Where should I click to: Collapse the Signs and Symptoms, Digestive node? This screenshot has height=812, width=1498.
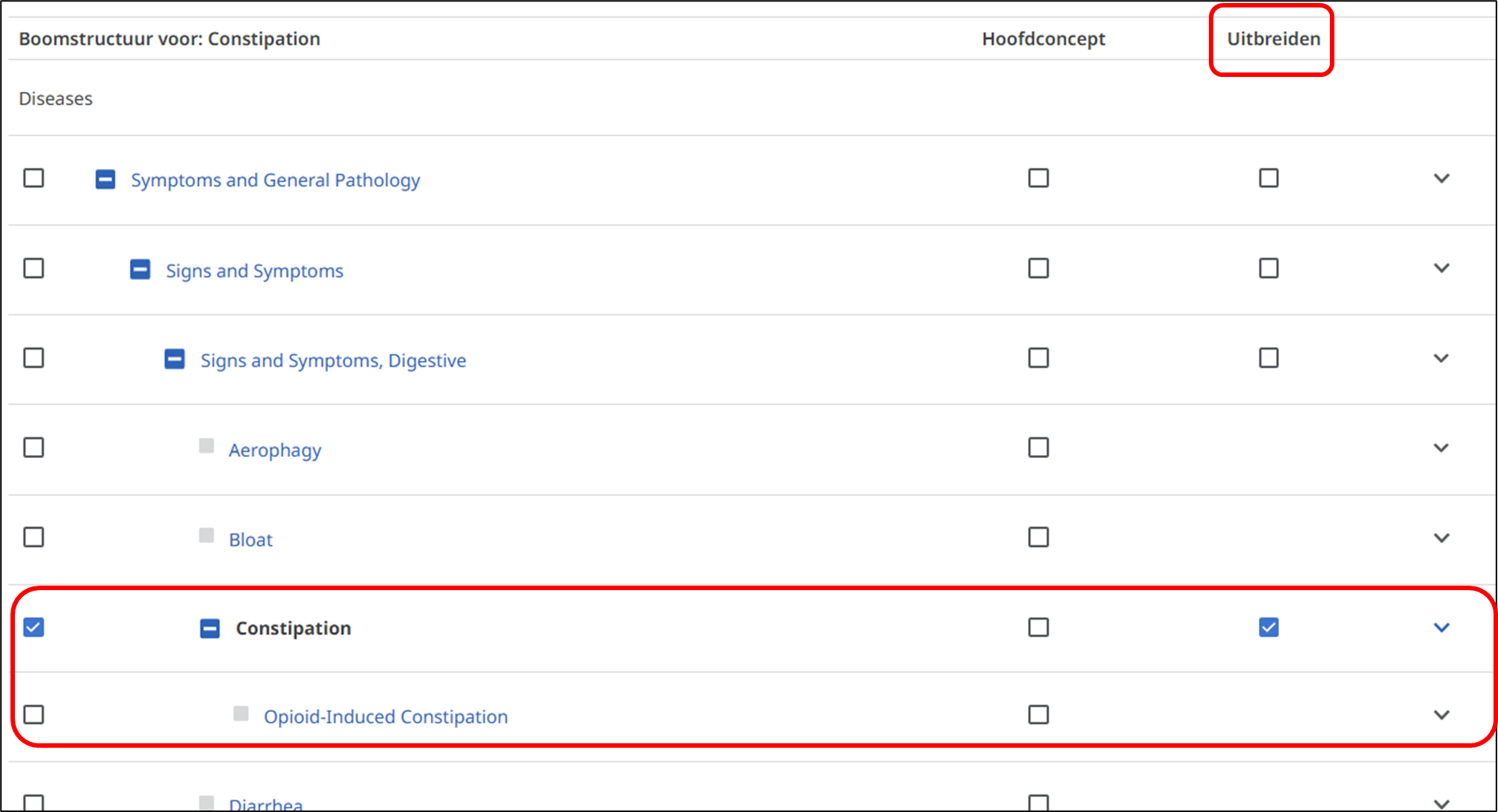(x=175, y=359)
